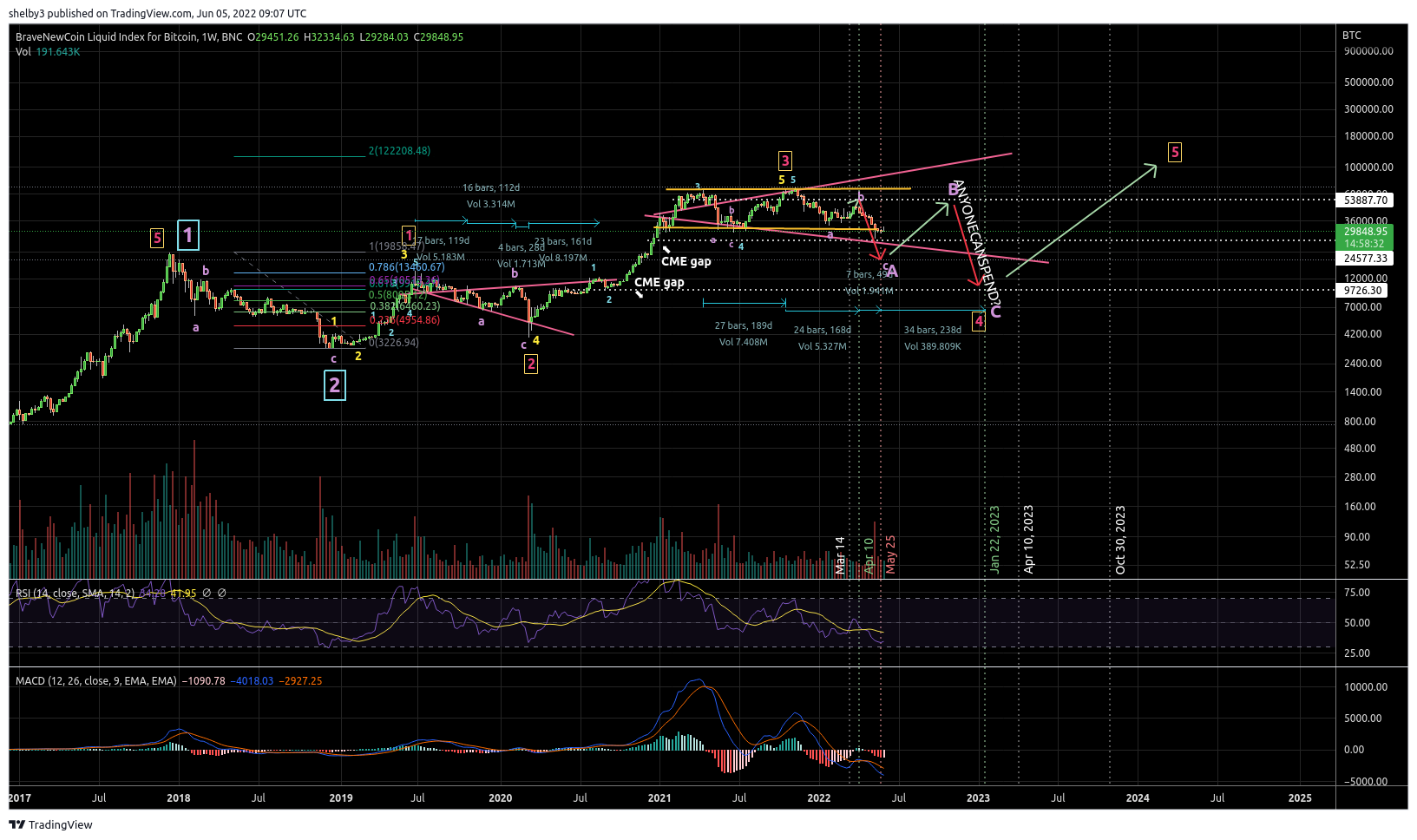The width and height of the screenshot is (1417, 840).
Task: Click the 24577.33 price axis label
Action: pyautogui.click(x=1366, y=259)
